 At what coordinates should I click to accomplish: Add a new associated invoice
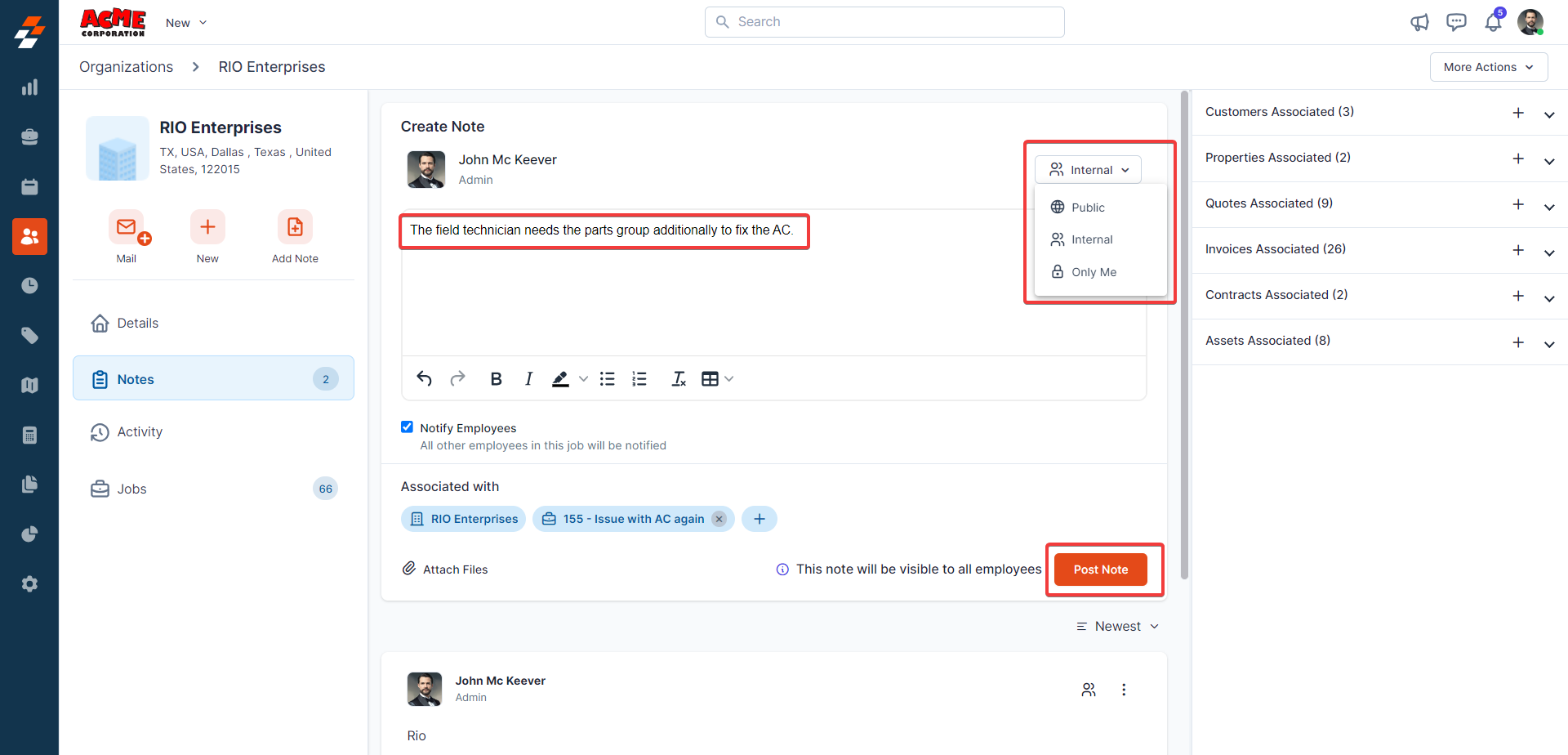(1518, 250)
